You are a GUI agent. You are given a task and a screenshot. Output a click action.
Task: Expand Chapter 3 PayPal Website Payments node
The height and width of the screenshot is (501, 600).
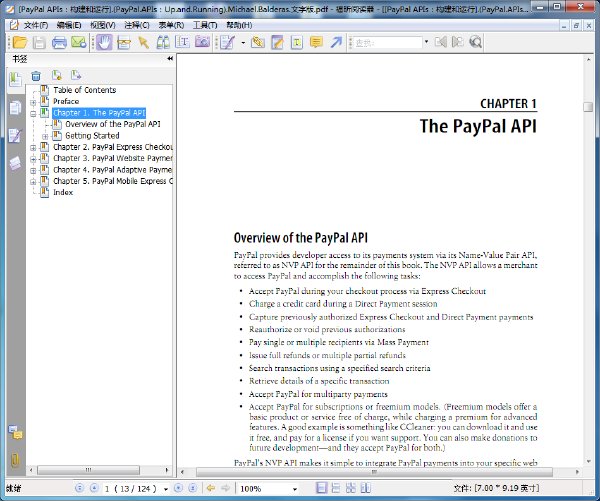pos(33,159)
